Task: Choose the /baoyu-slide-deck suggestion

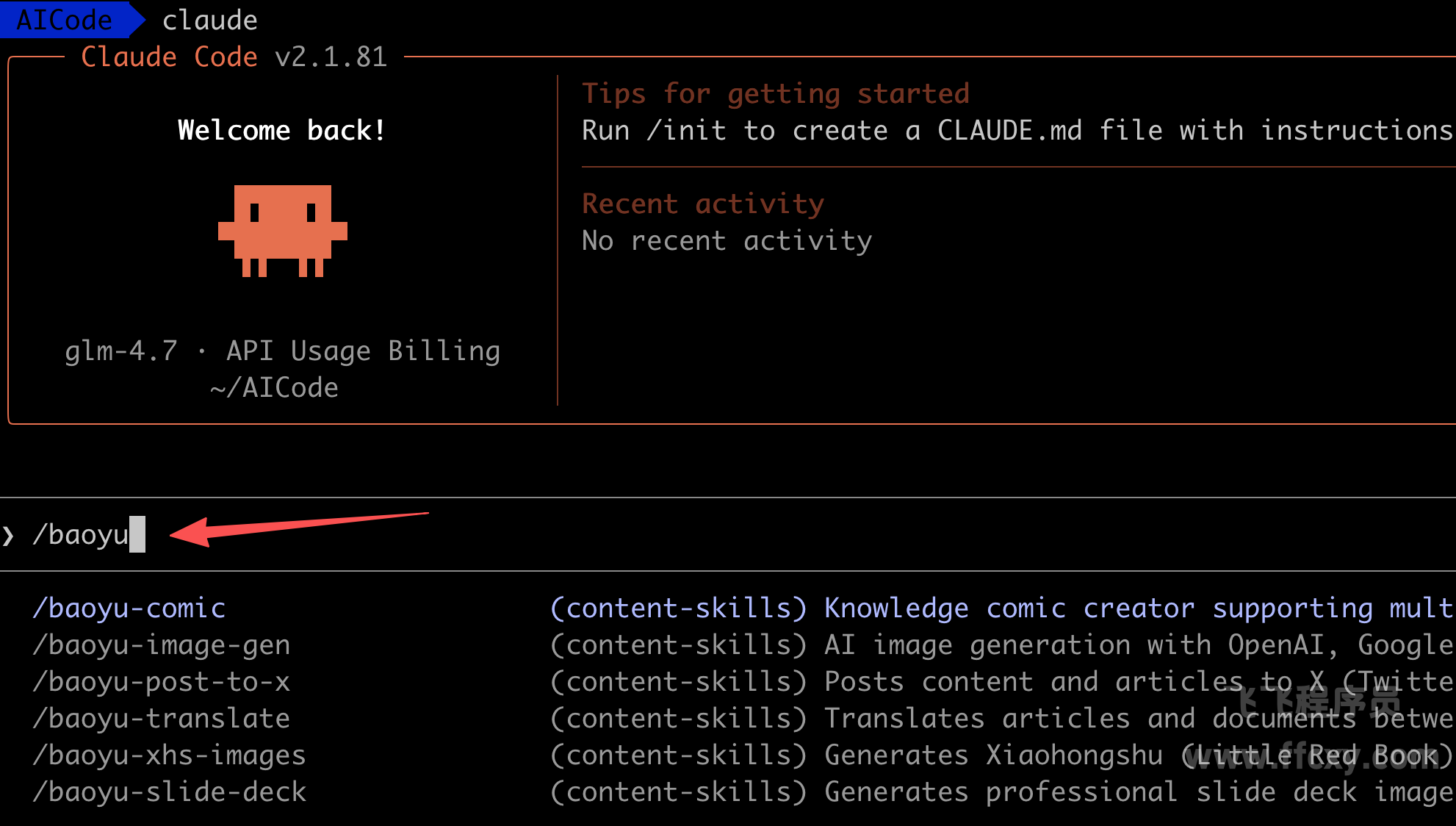Action: pos(170,791)
